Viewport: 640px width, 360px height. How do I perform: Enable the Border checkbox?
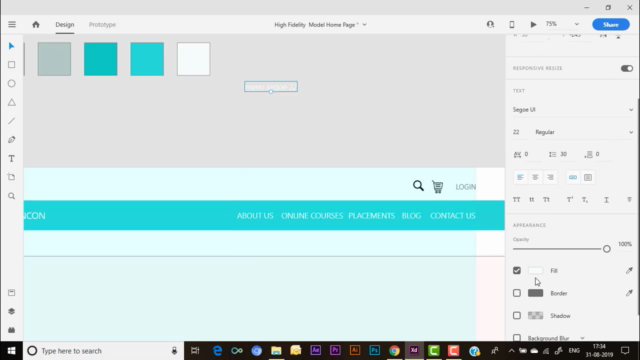[517, 293]
